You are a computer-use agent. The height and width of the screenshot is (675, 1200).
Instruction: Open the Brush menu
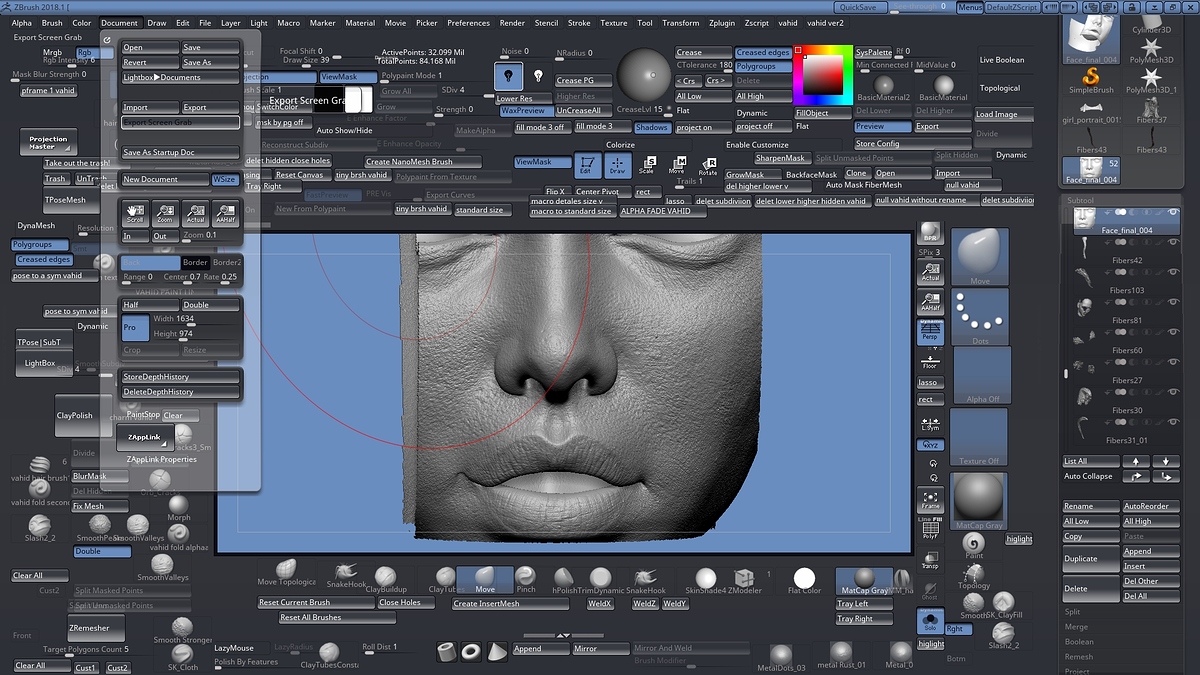[51, 22]
